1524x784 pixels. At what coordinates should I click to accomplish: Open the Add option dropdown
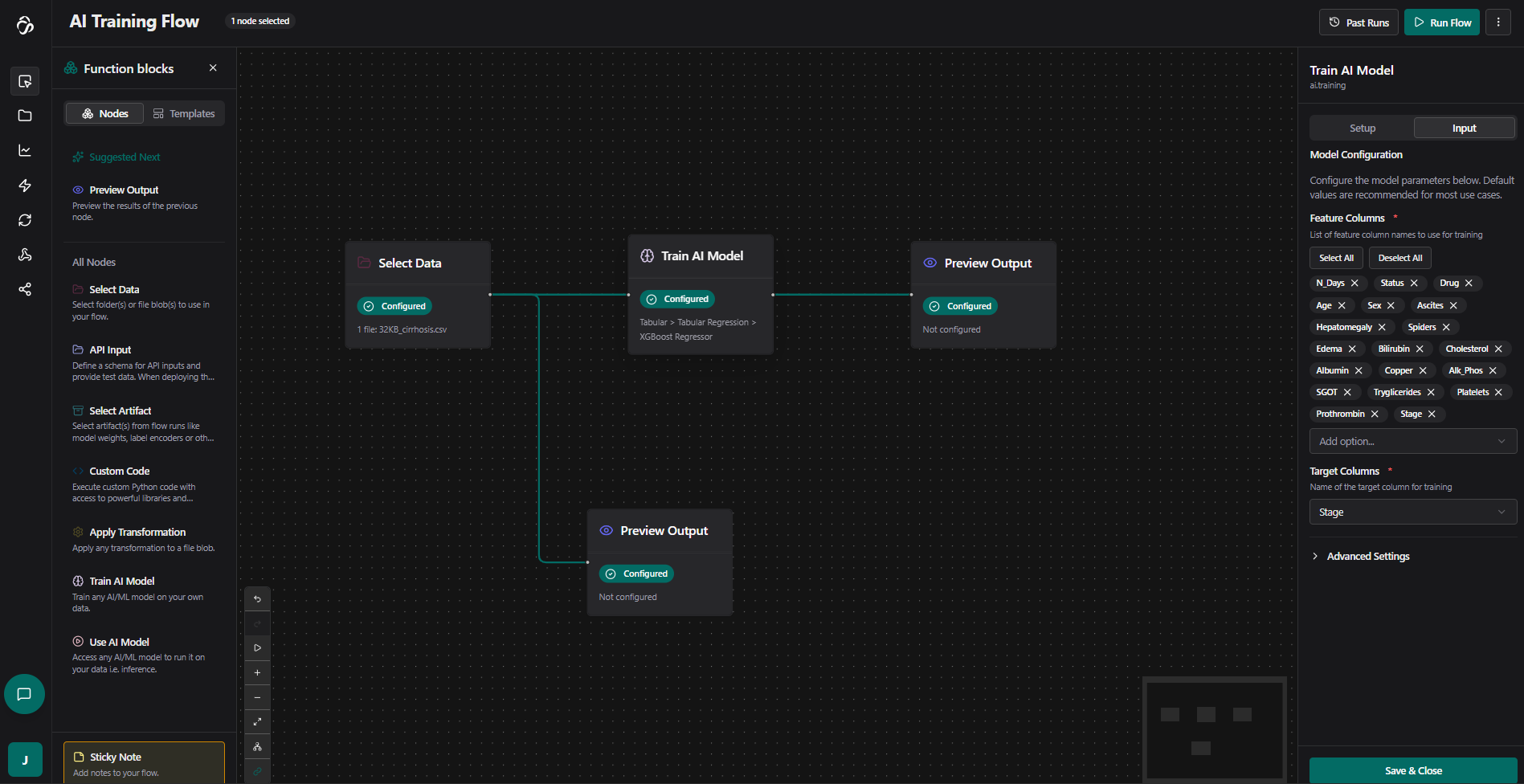[1412, 442]
